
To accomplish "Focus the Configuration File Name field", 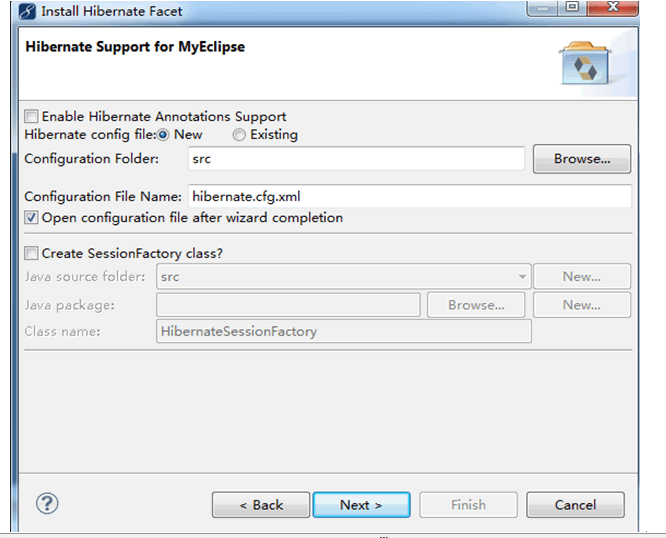I will click(x=410, y=197).
